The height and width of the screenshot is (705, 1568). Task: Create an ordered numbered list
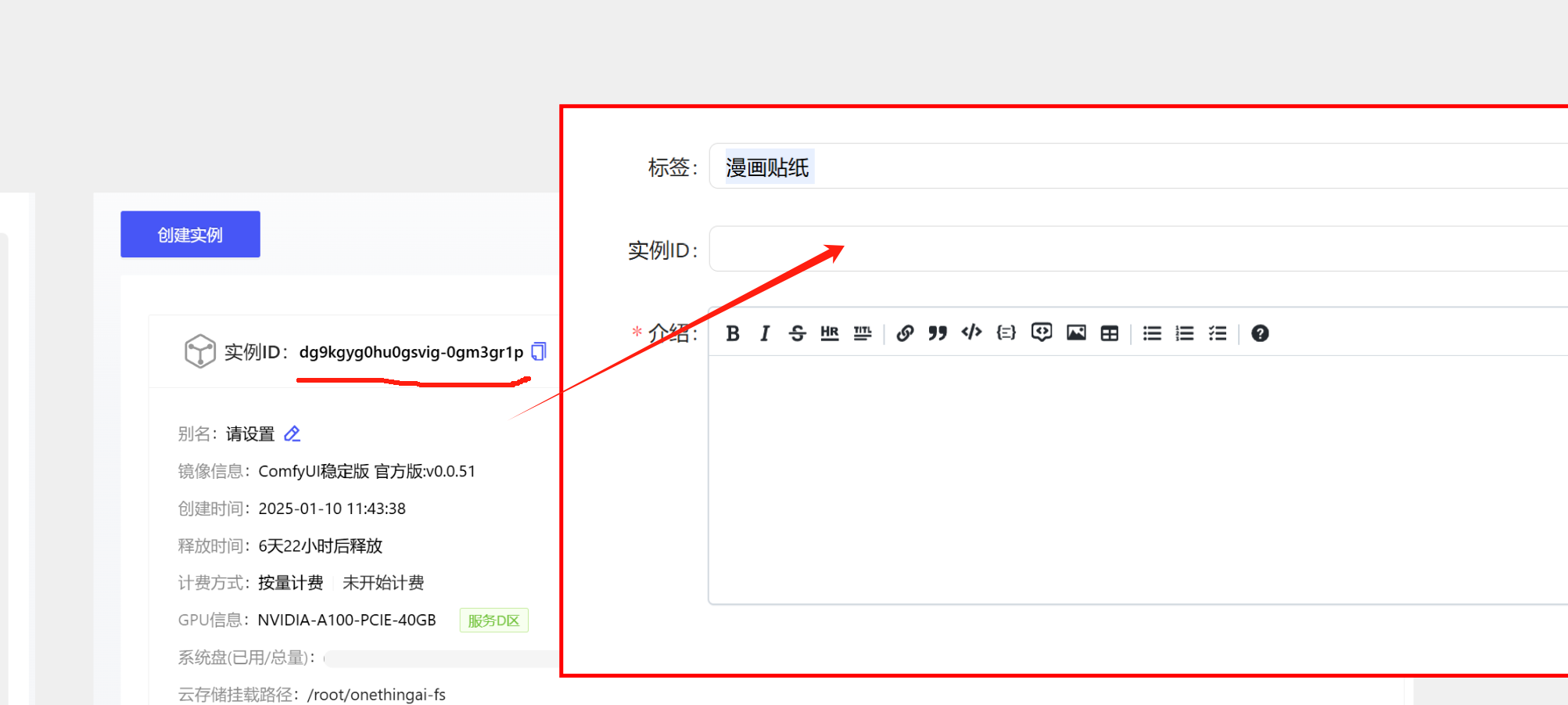[x=1185, y=333]
